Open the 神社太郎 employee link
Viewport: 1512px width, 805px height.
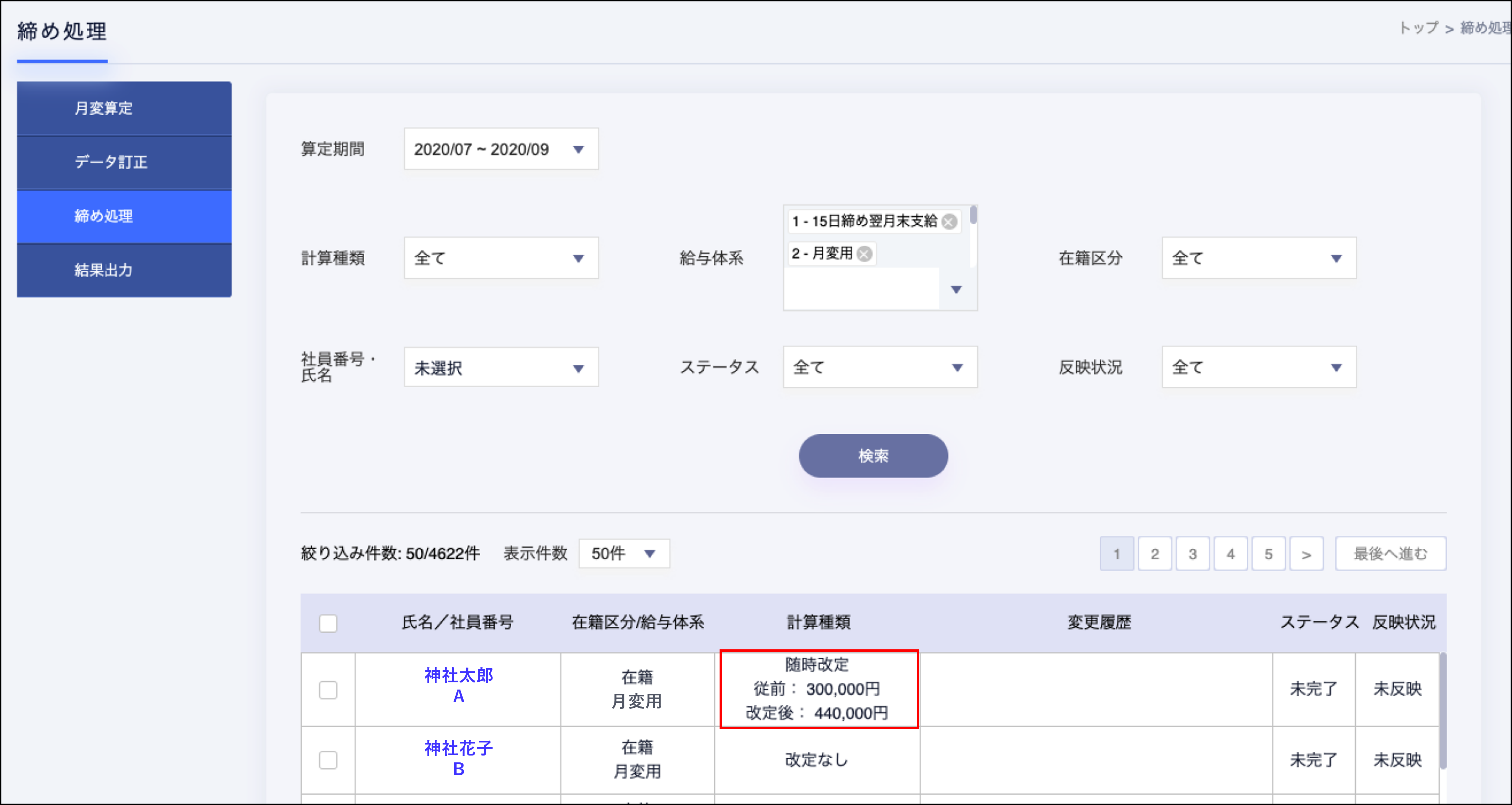(458, 676)
